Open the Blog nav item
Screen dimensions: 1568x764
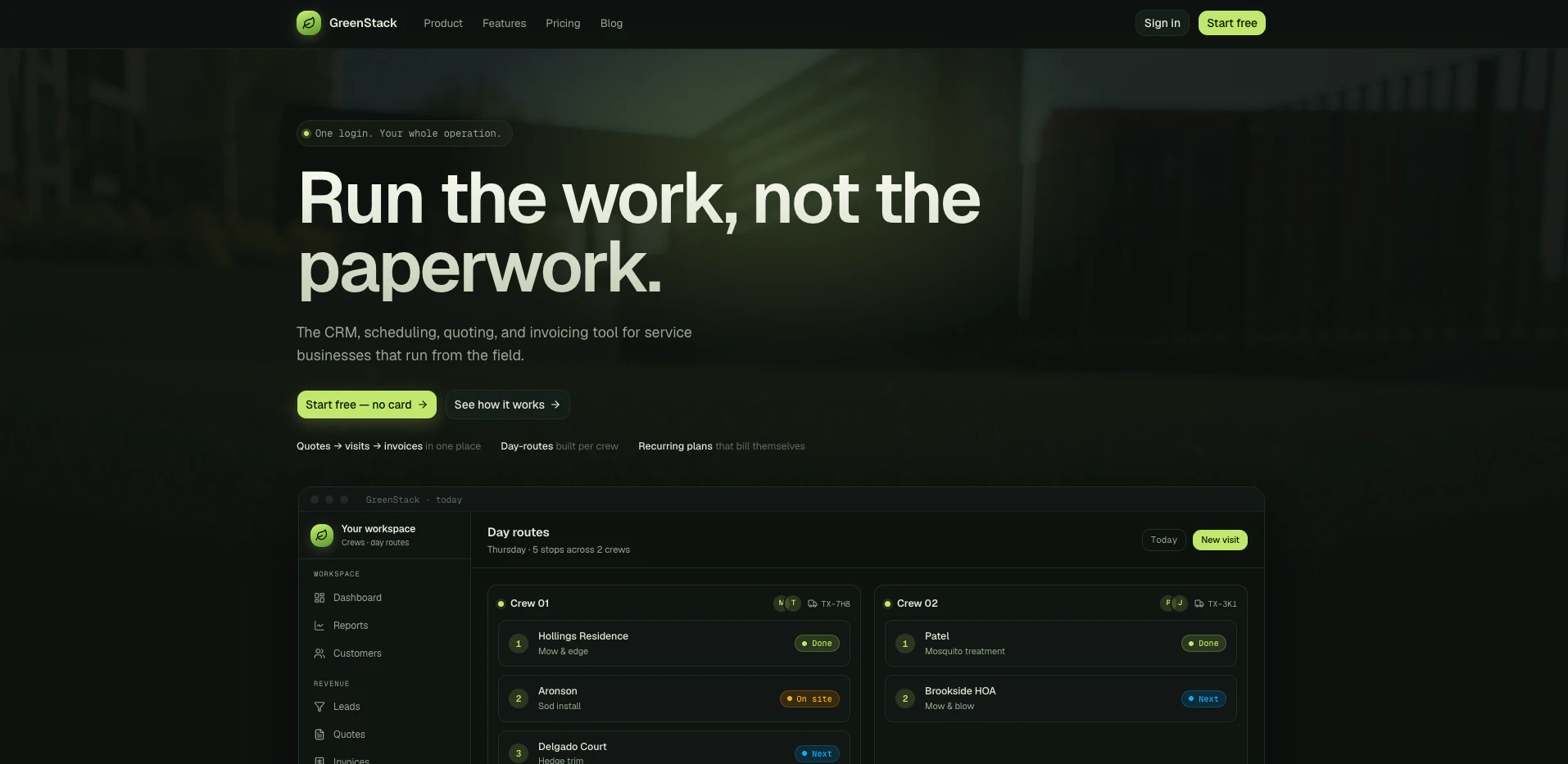611,23
